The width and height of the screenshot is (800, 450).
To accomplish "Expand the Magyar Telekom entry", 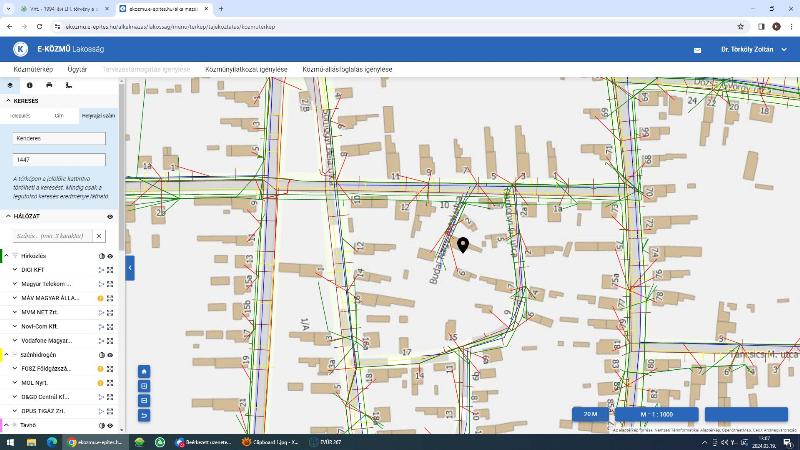I will pos(15,284).
